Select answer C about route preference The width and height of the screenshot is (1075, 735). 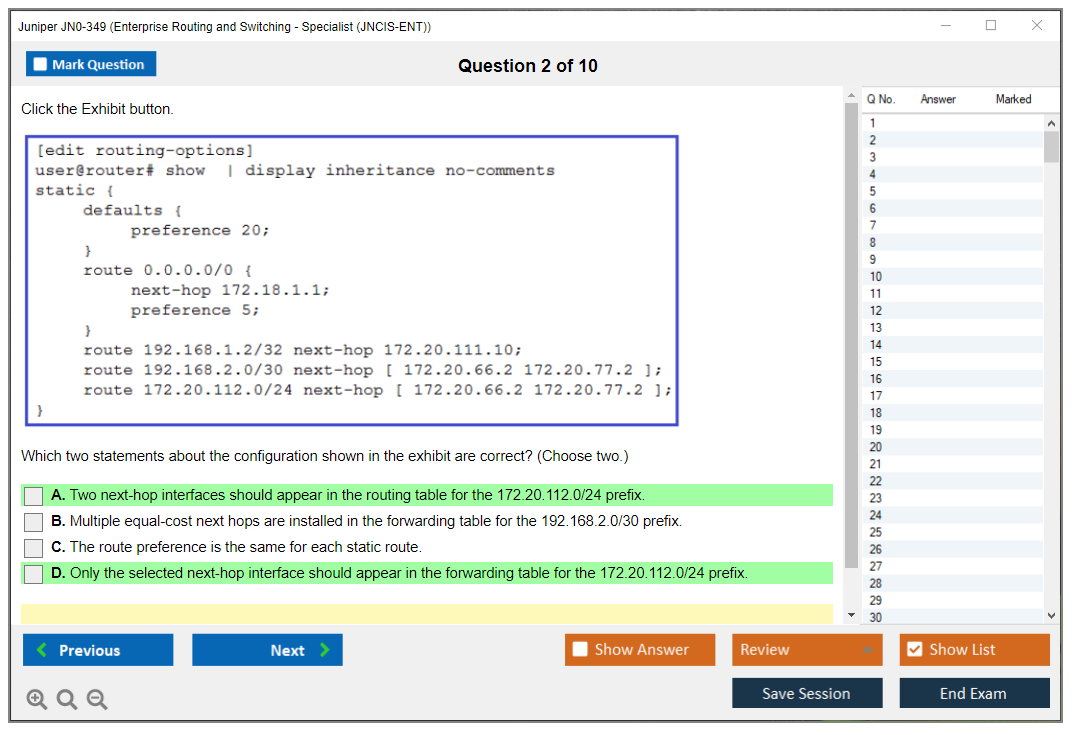(x=34, y=548)
